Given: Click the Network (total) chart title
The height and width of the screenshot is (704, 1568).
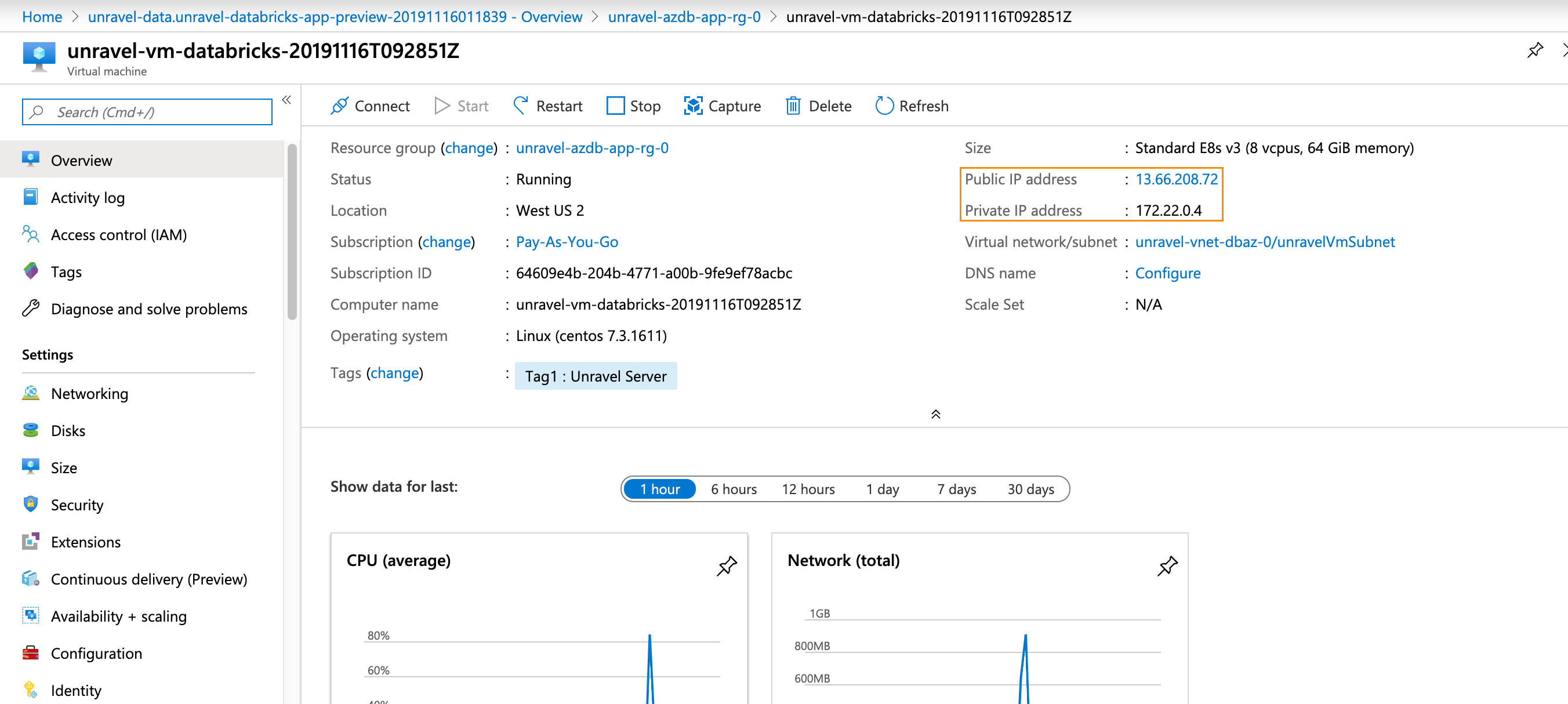Looking at the screenshot, I should pos(843,560).
